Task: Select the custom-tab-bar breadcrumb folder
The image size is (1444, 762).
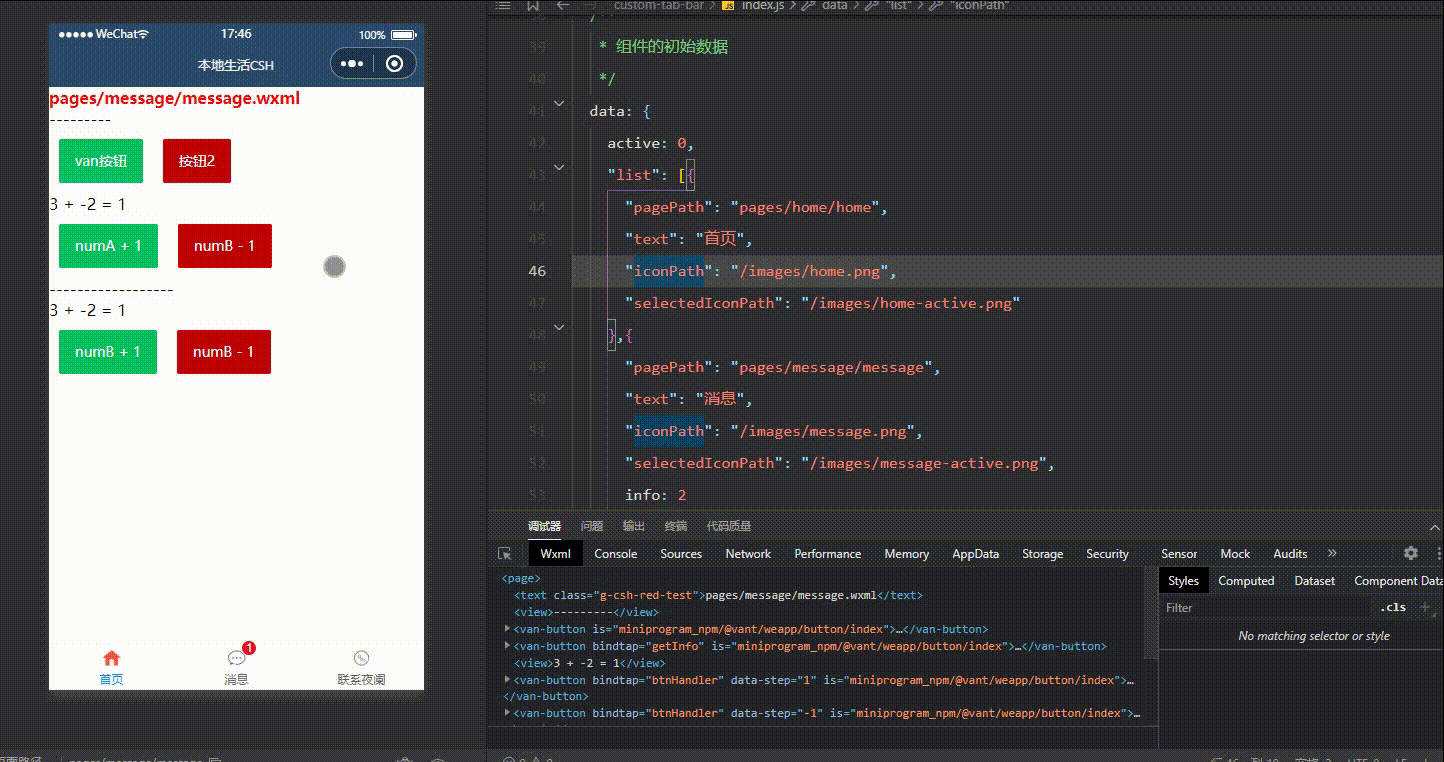Action: pos(658,5)
